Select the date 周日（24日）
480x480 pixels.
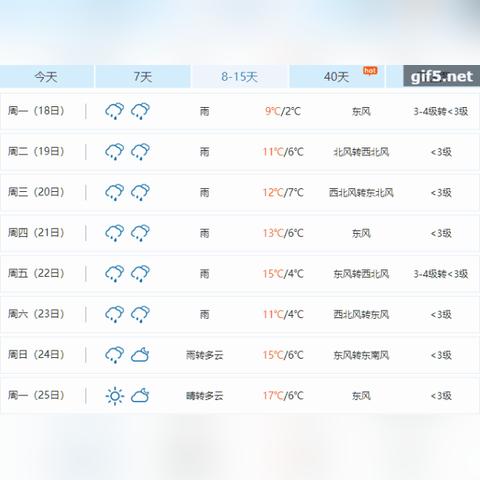pos(36,355)
